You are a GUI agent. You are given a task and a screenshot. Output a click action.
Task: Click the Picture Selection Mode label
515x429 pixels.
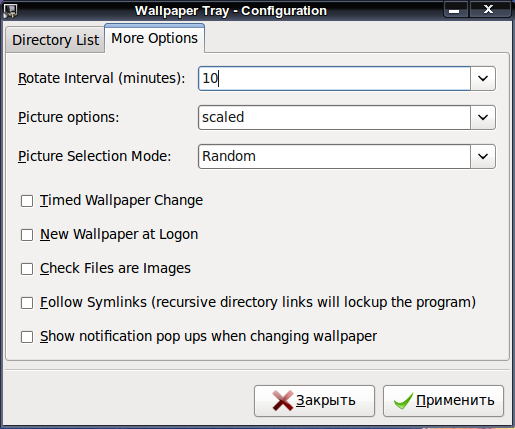[x=94, y=156]
